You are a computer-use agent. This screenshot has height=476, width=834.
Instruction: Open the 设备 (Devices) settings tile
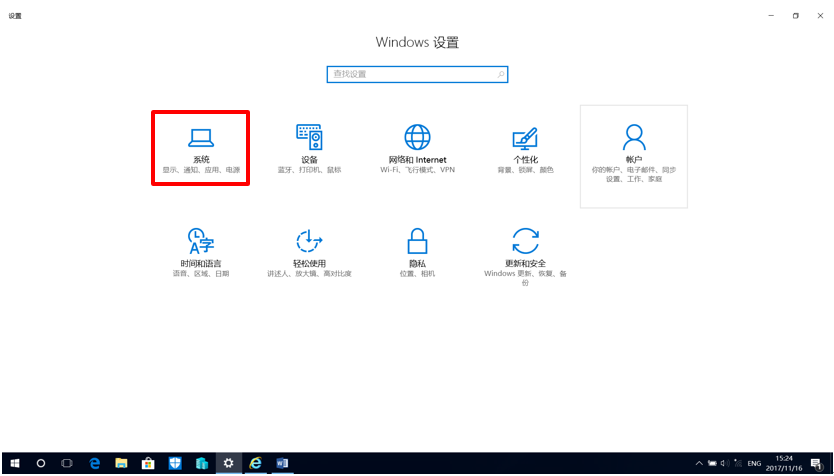309,149
